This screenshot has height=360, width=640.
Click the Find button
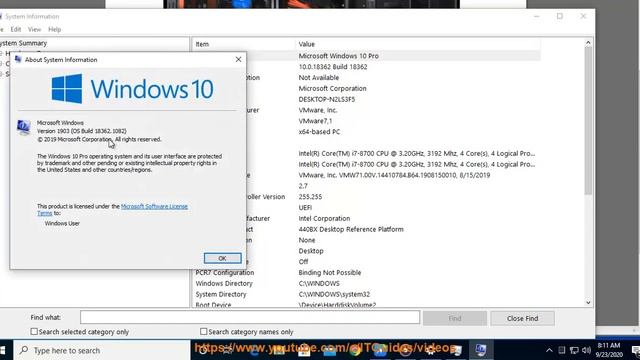[455, 318]
